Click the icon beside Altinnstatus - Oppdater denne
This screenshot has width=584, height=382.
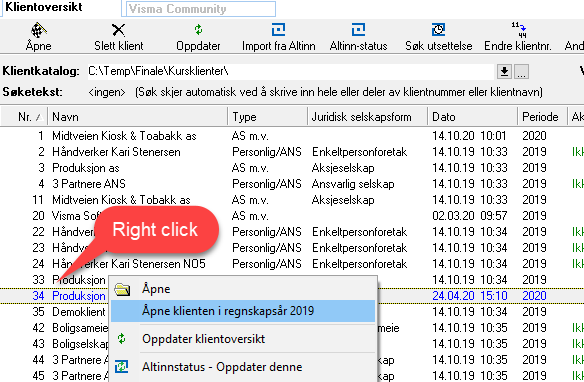click(121, 367)
